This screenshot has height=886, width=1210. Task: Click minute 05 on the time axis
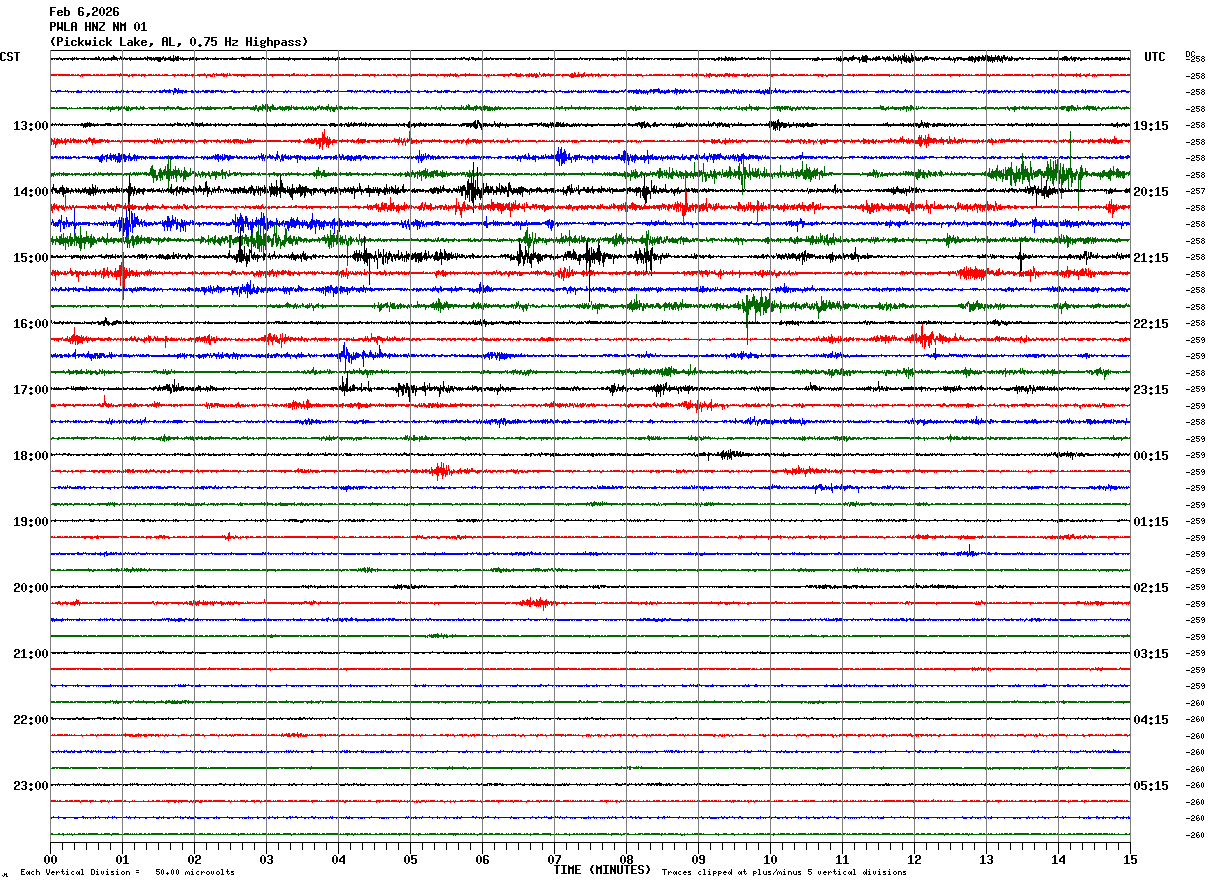(x=410, y=859)
